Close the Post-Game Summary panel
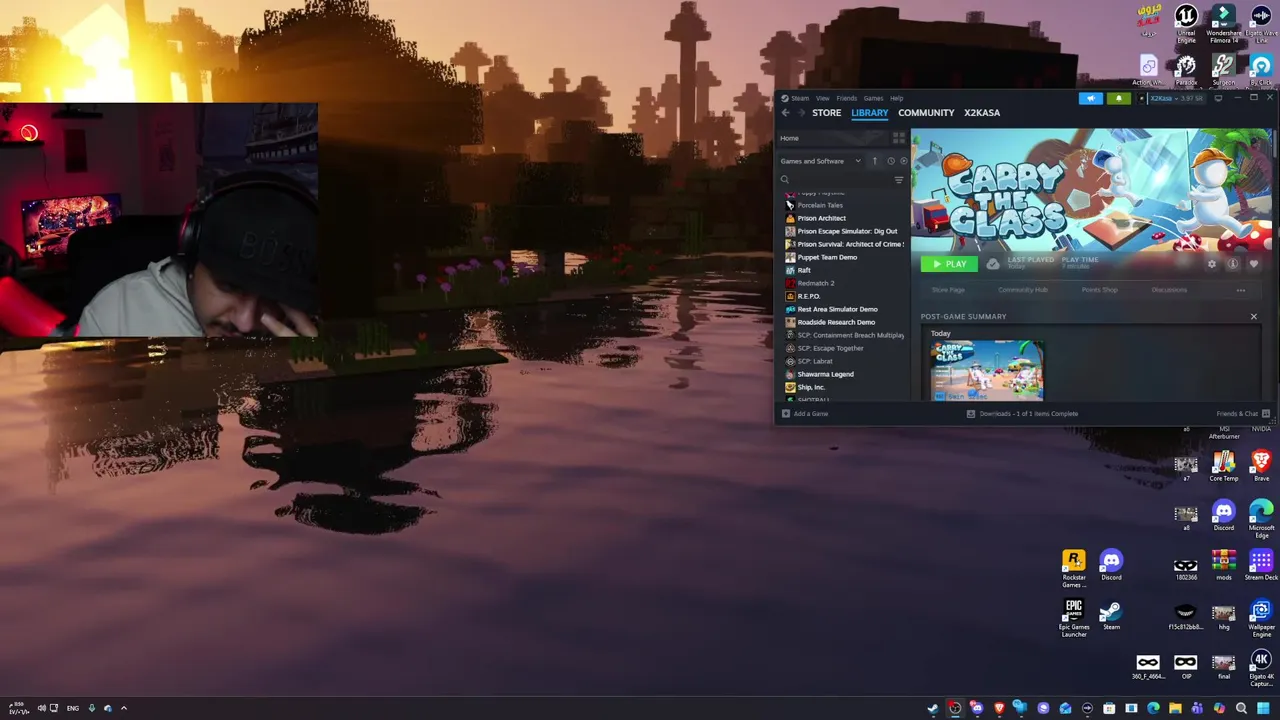The height and width of the screenshot is (720, 1280). (x=1253, y=317)
